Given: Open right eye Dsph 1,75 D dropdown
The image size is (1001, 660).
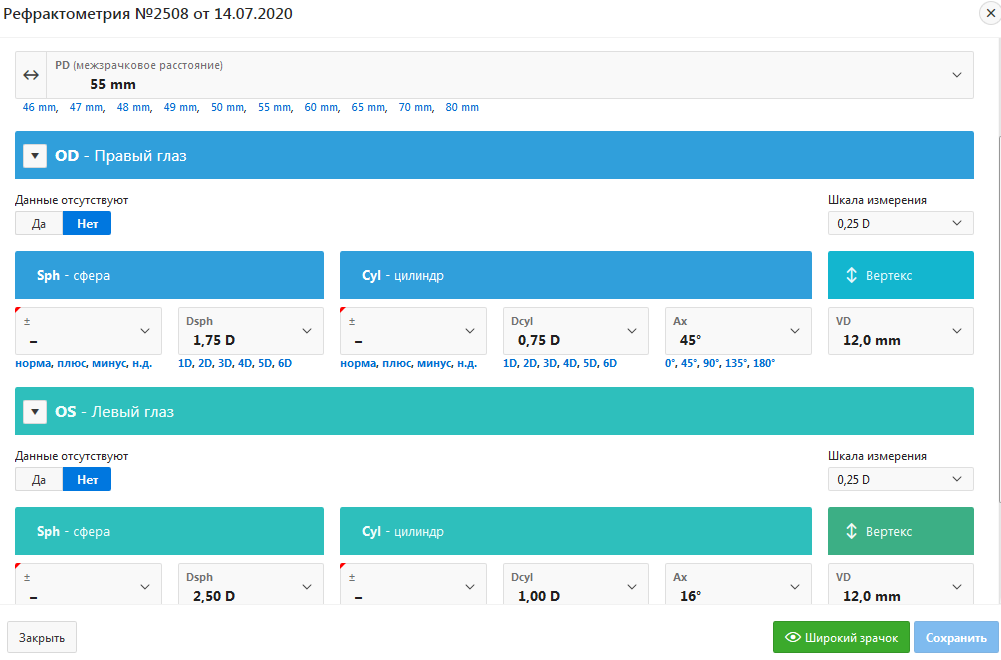Looking at the screenshot, I should [x=250, y=331].
